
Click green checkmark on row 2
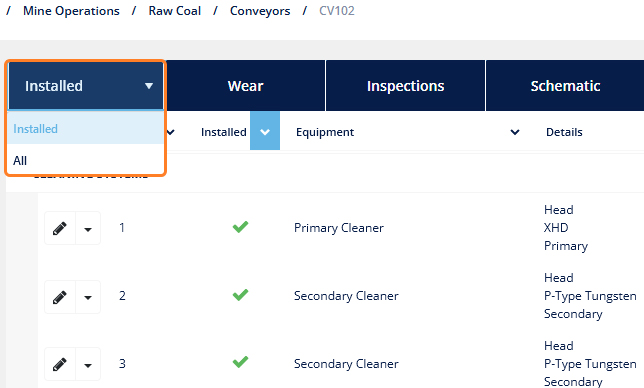click(x=240, y=295)
